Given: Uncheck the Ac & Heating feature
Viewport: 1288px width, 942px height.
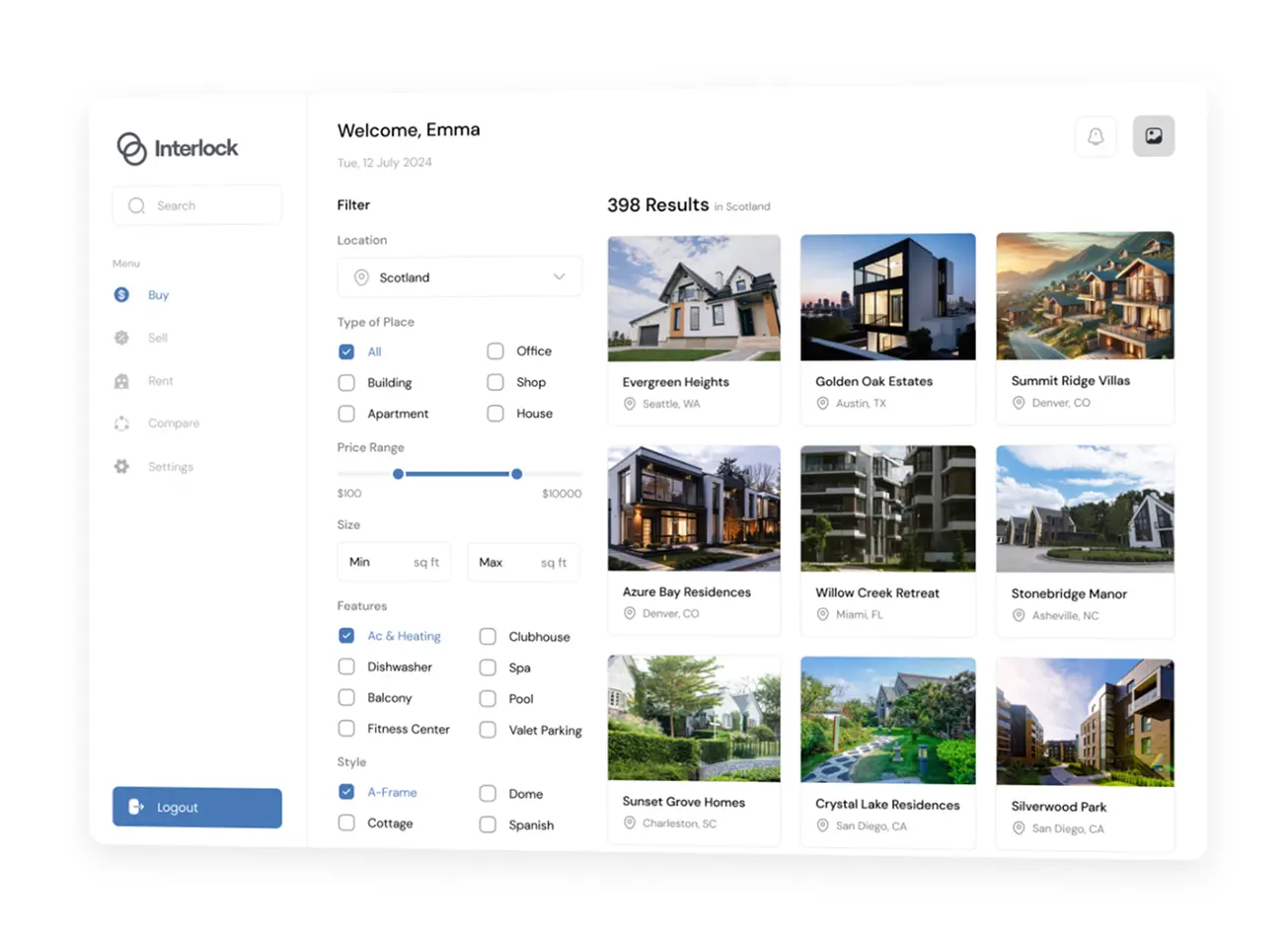Looking at the screenshot, I should pos(346,635).
